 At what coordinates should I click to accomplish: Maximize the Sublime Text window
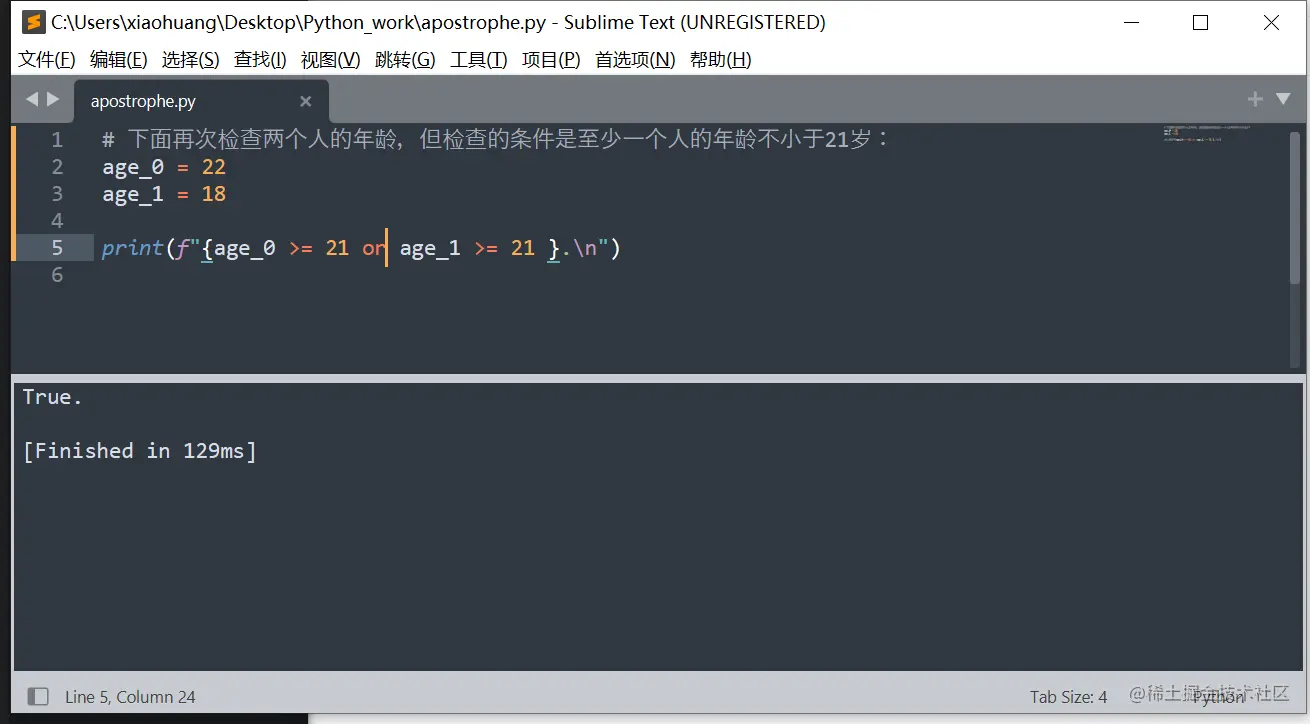(1201, 23)
